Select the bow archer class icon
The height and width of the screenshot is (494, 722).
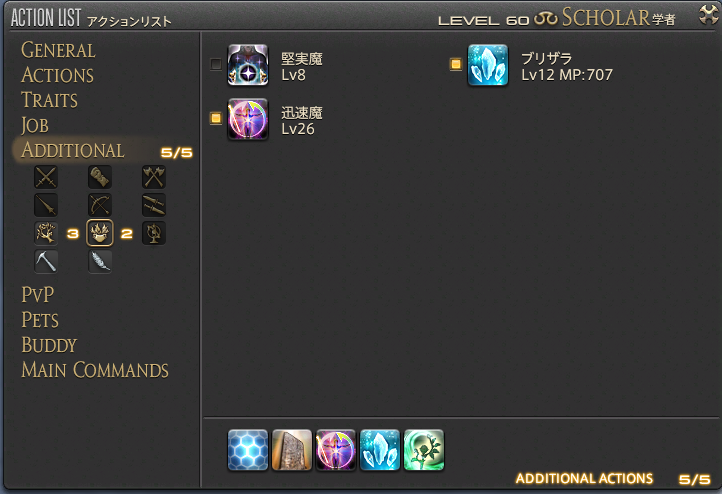[99, 205]
